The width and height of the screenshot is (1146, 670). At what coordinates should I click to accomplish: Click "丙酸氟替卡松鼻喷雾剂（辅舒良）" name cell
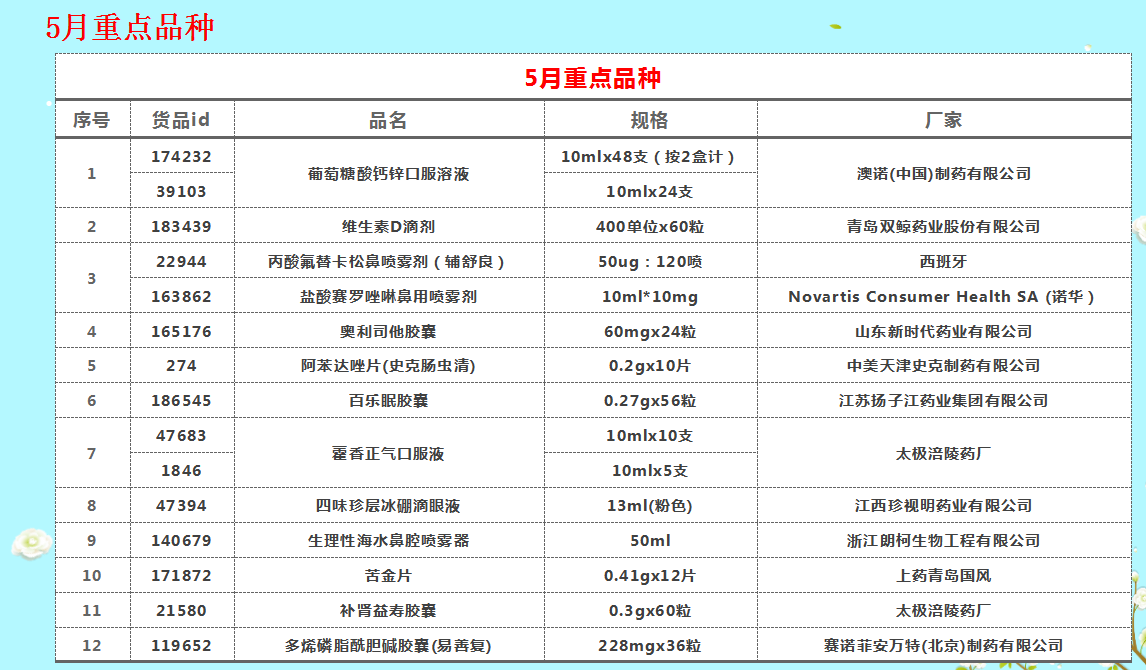pos(388,262)
